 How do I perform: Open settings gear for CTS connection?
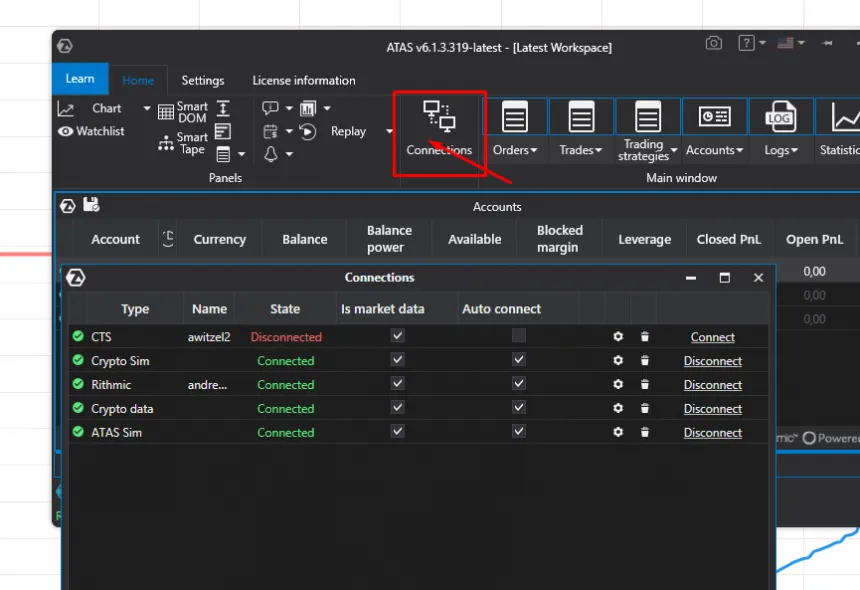point(618,337)
